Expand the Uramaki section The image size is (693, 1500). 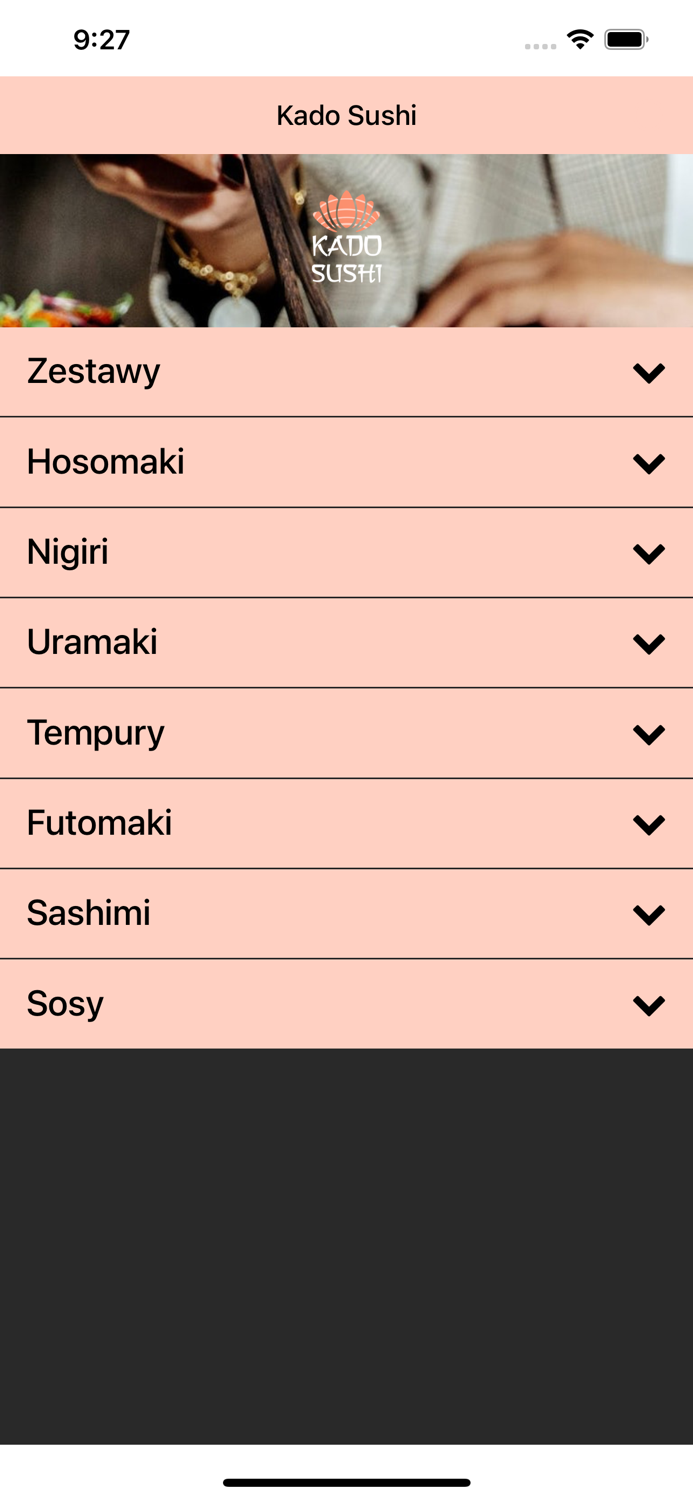point(346,642)
